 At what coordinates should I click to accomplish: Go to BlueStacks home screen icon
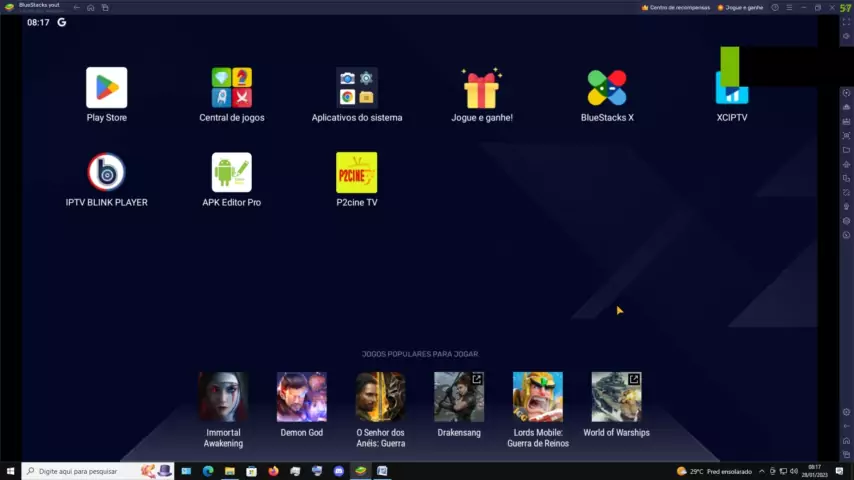click(90, 7)
